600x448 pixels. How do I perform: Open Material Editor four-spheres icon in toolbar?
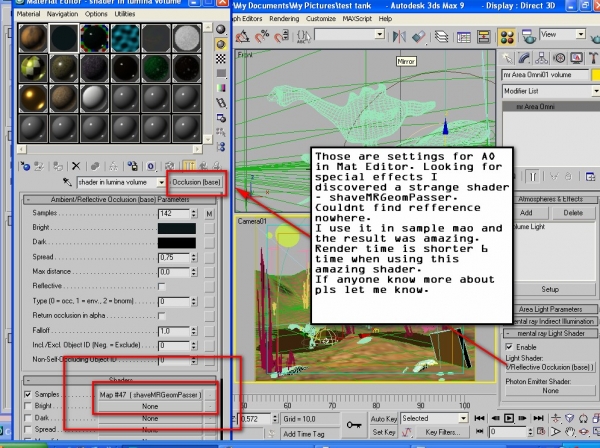pos(507,37)
